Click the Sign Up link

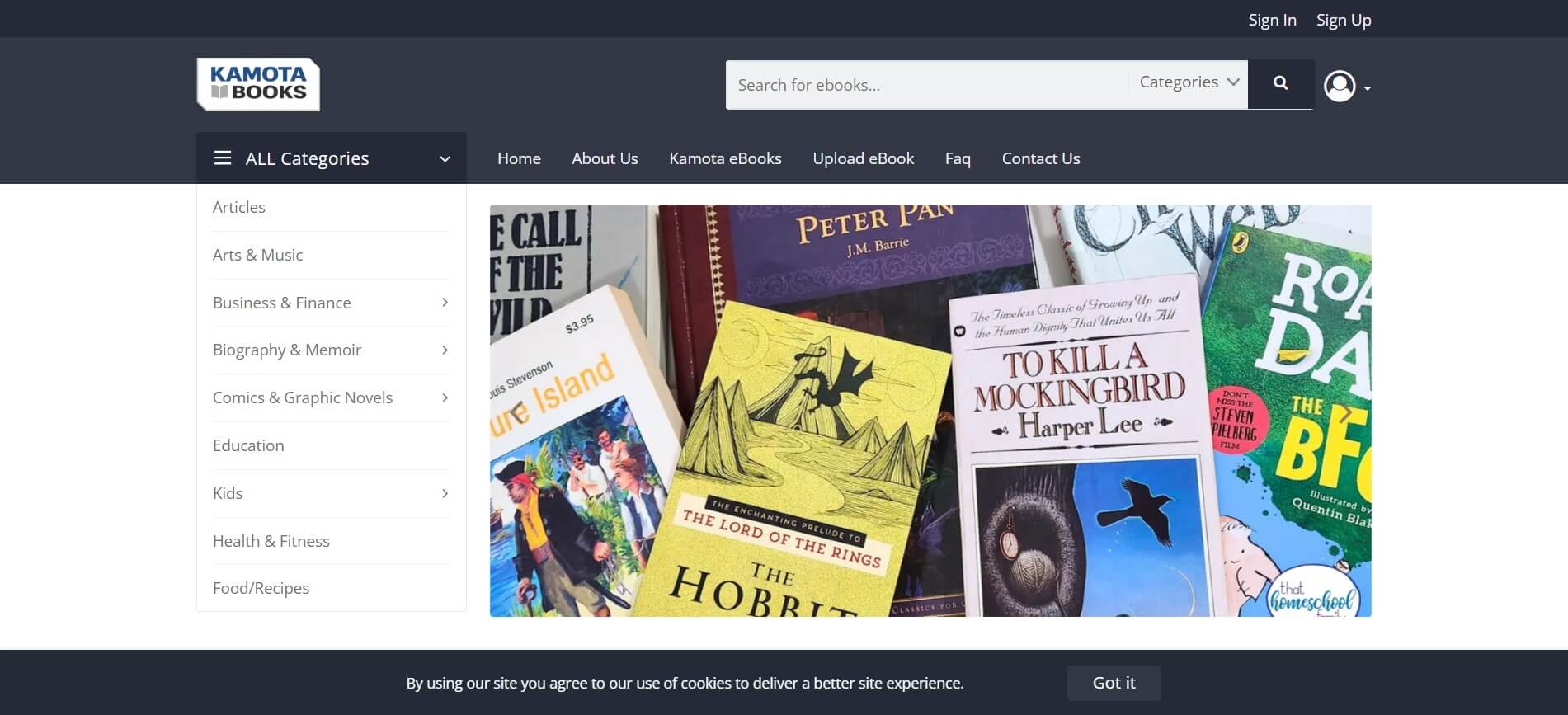click(x=1344, y=20)
